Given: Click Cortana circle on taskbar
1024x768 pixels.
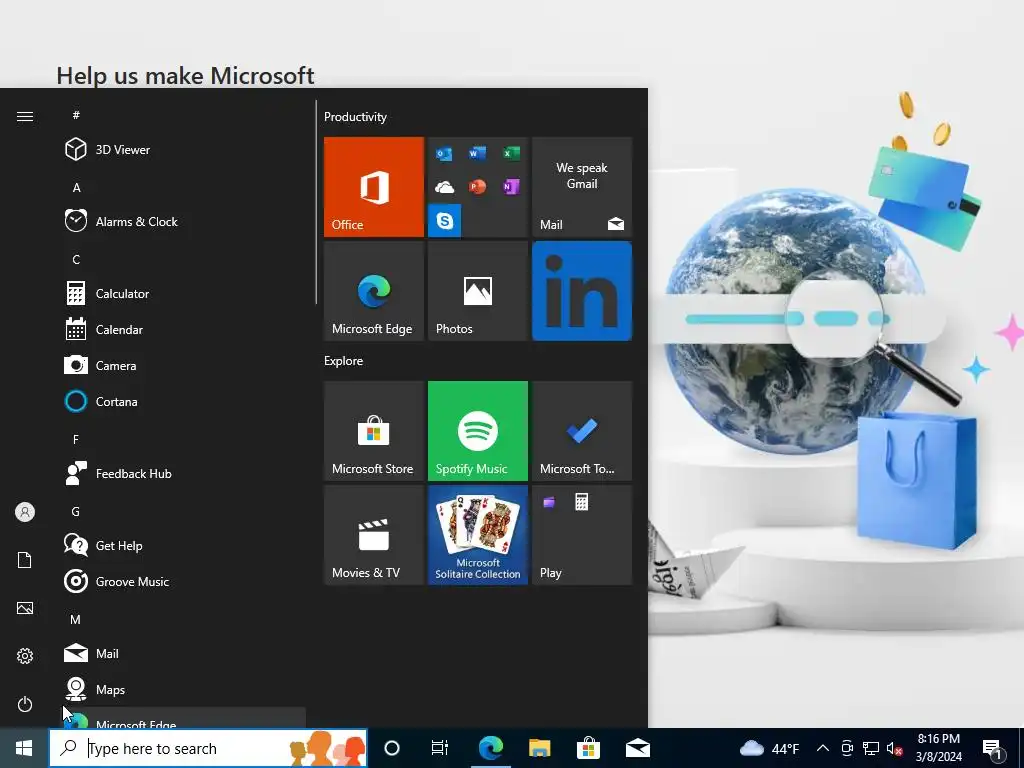Looking at the screenshot, I should point(392,748).
